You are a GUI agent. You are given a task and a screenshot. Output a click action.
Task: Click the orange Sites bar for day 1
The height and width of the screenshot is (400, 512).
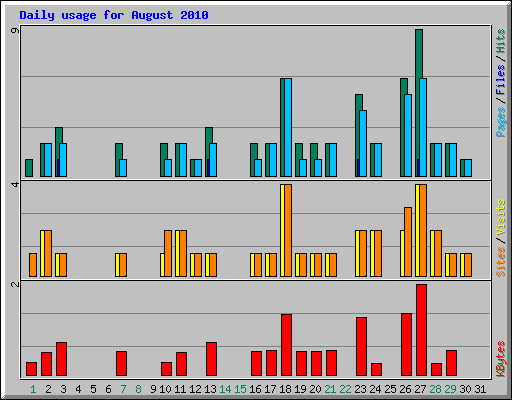coord(33,265)
